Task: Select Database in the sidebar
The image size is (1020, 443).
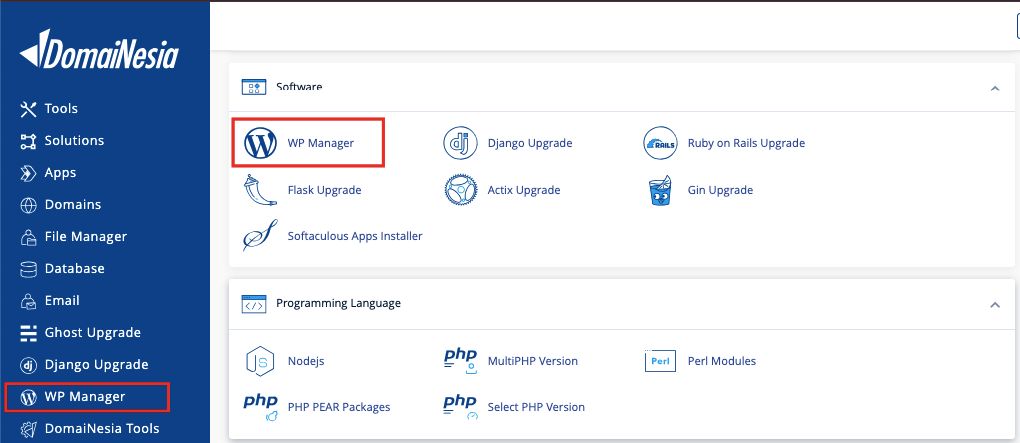Action: (75, 269)
